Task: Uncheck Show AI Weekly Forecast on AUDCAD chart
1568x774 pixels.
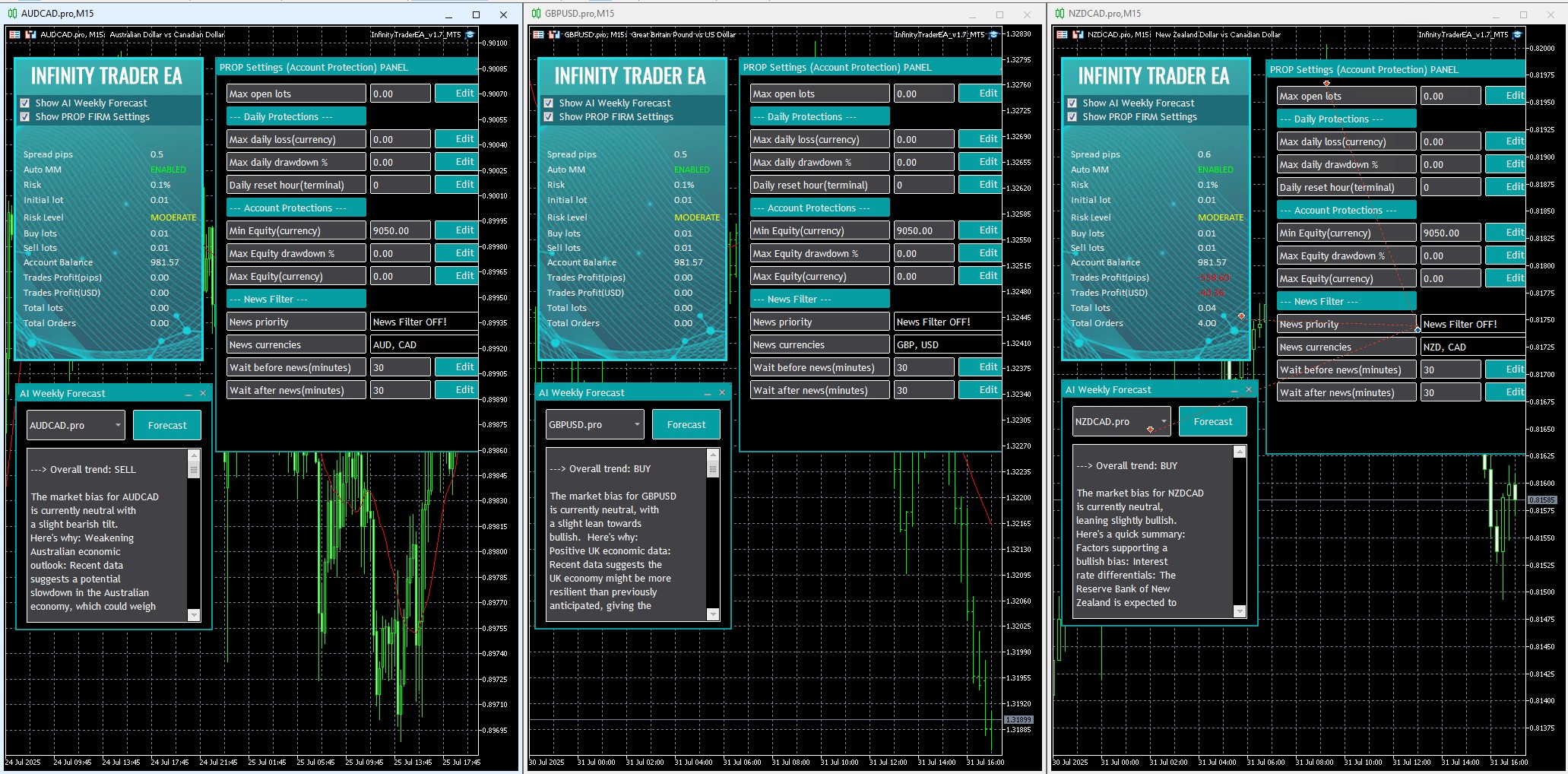Action: pyautogui.click(x=25, y=103)
